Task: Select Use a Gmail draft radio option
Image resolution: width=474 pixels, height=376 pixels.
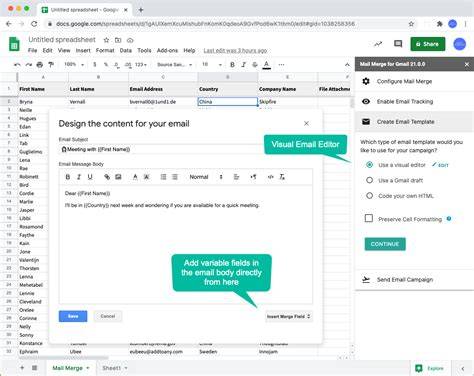Action: coord(369,180)
